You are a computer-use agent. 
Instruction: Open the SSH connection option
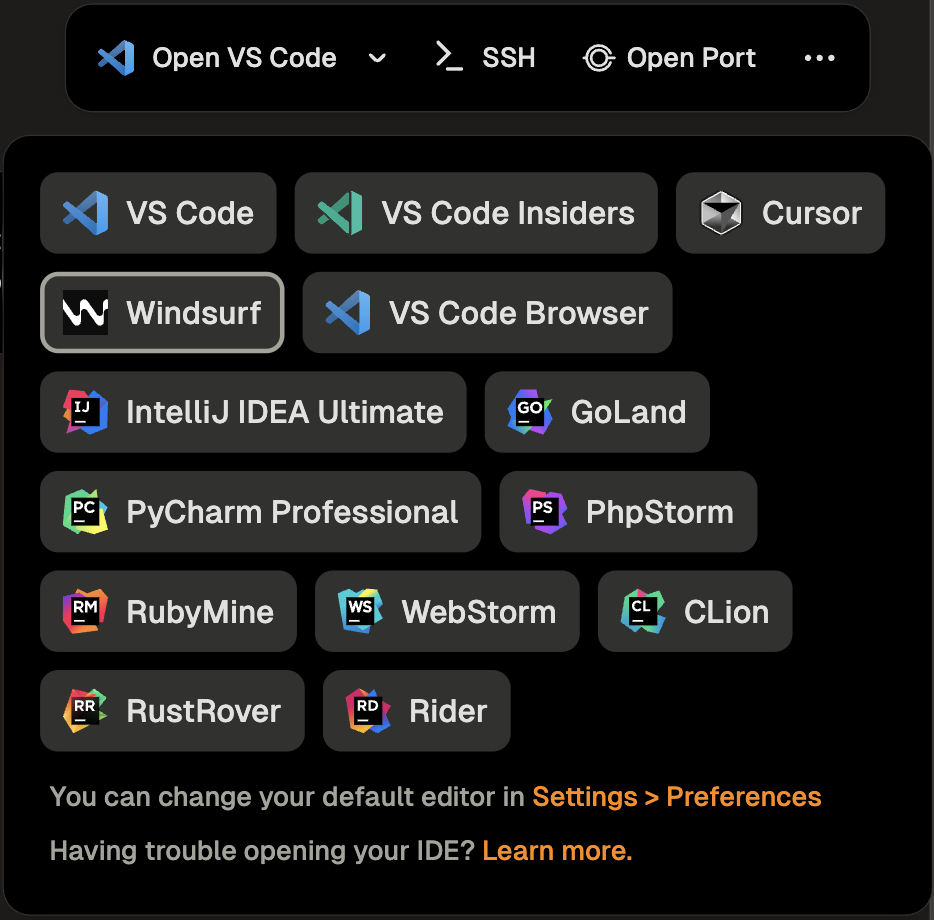[484, 58]
